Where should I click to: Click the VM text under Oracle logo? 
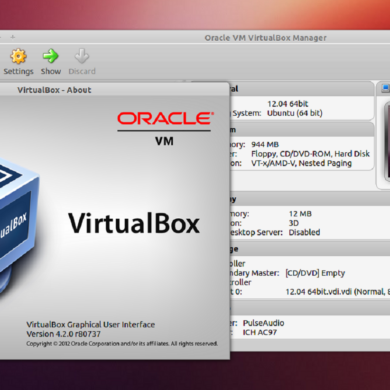coord(164,141)
